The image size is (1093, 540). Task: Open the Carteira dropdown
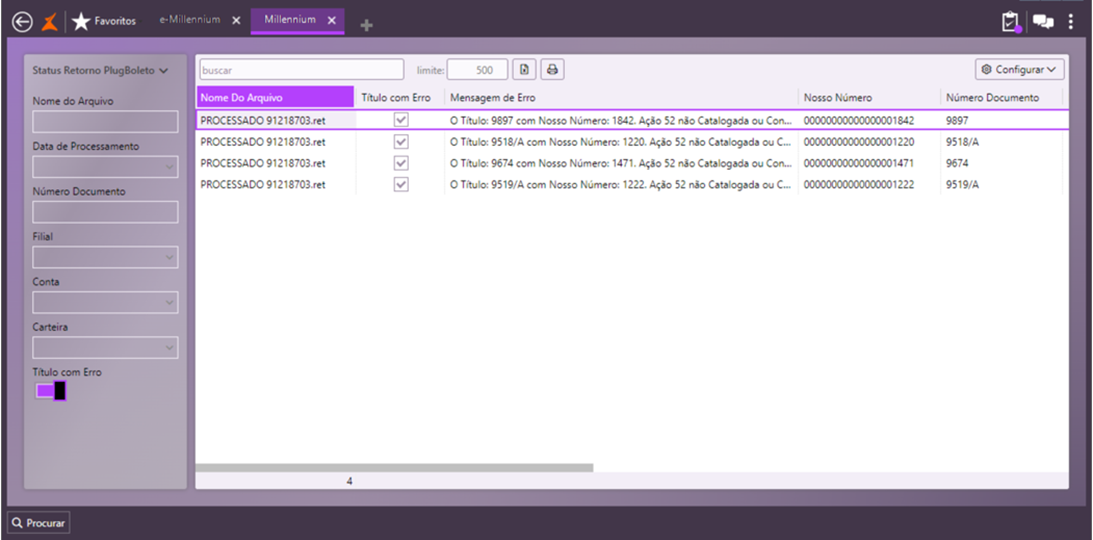pyautogui.click(x=105, y=348)
